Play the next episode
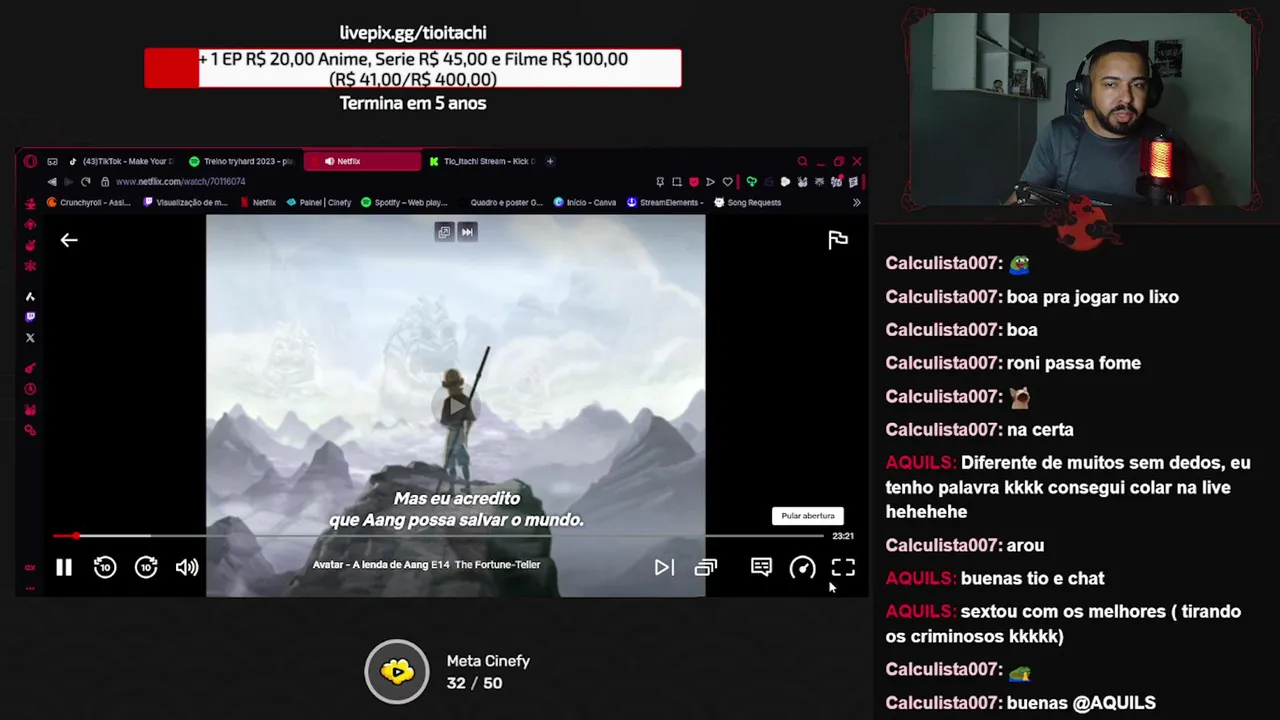The width and height of the screenshot is (1280, 720). 663,568
